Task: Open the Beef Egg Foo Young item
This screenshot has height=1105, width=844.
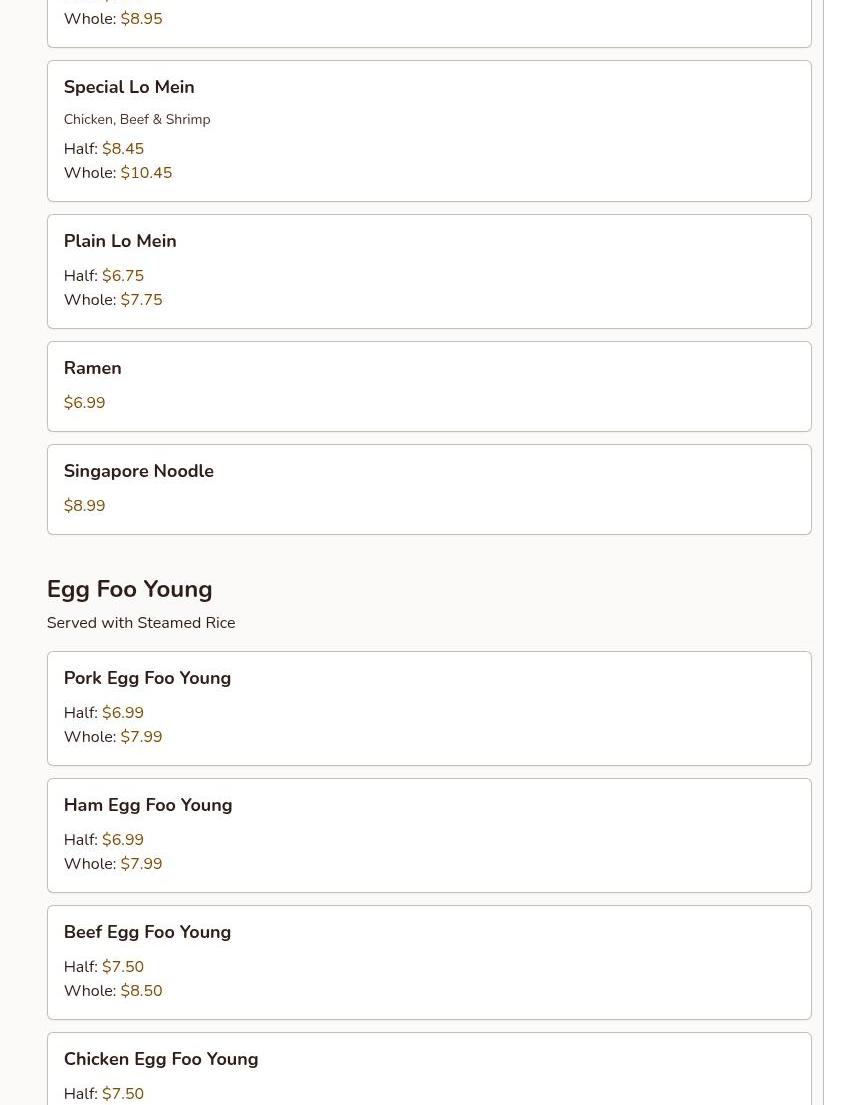Action: pos(147,932)
